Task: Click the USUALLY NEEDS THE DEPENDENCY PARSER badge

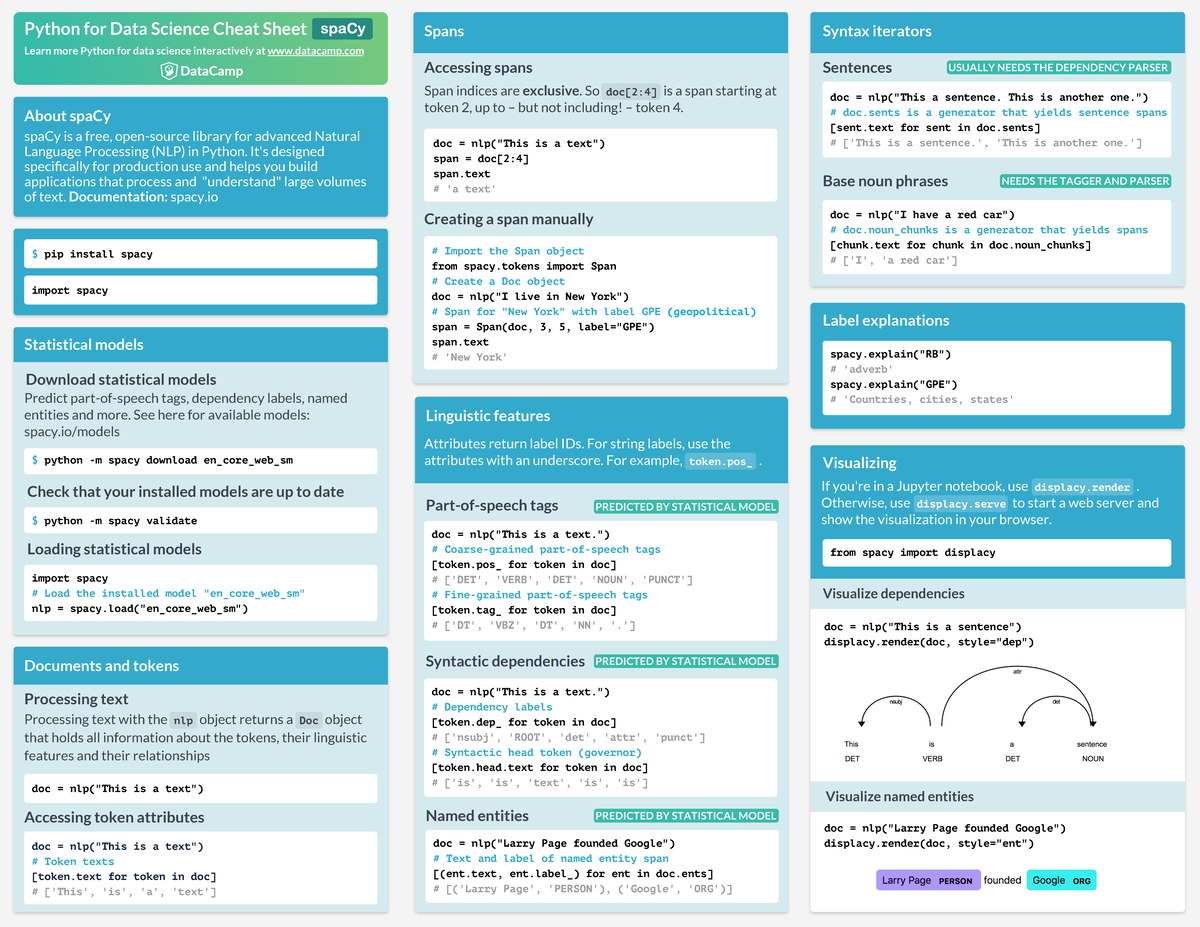Action: (1058, 67)
